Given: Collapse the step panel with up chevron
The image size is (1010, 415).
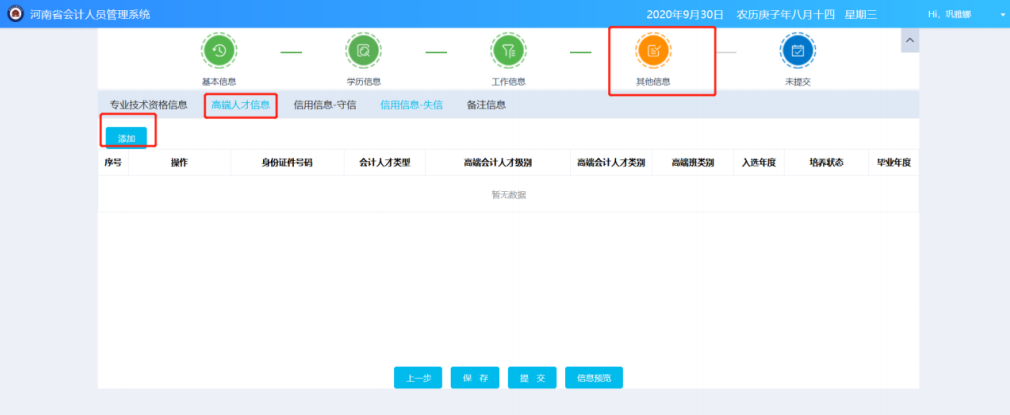Looking at the screenshot, I should pos(910,39).
